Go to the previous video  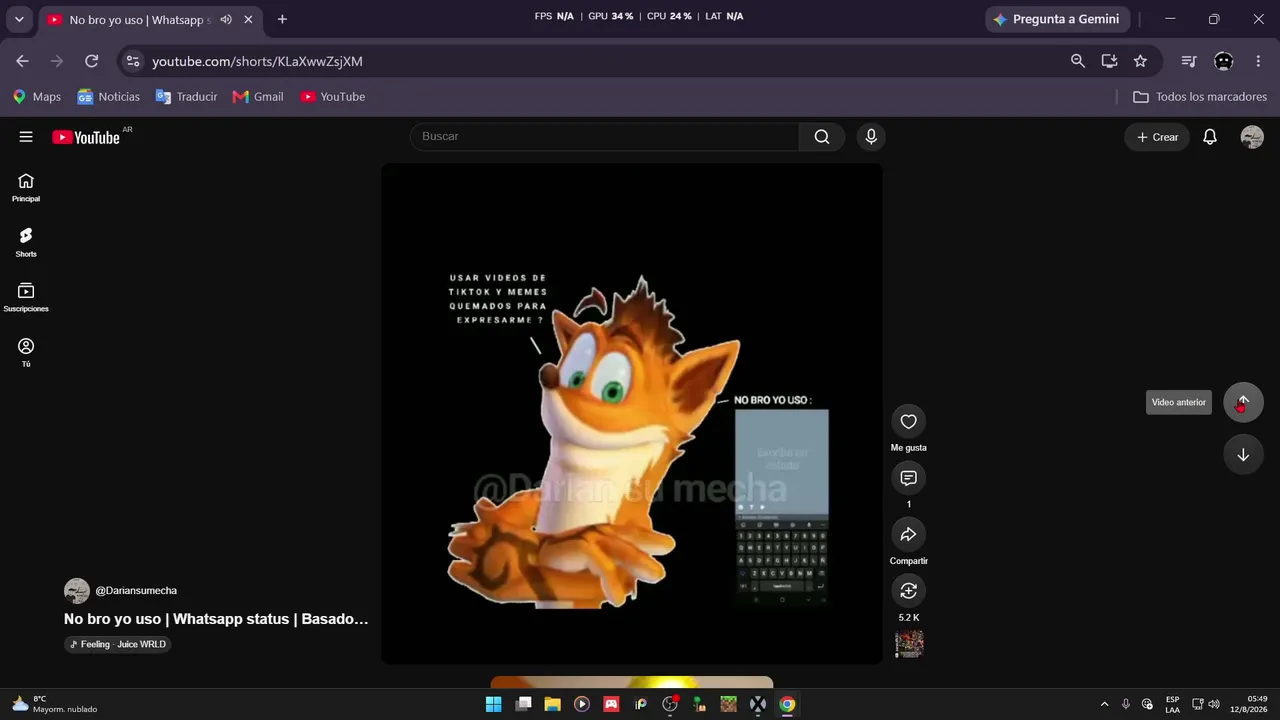[x=1243, y=402]
